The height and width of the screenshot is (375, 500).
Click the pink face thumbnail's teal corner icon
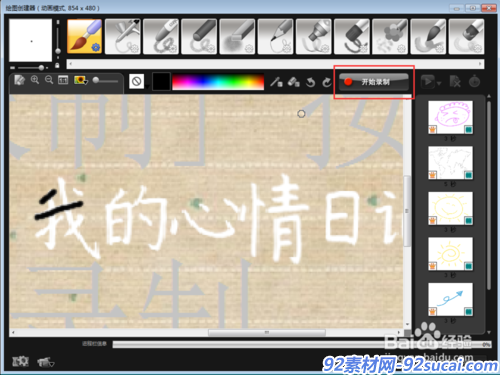468,129
